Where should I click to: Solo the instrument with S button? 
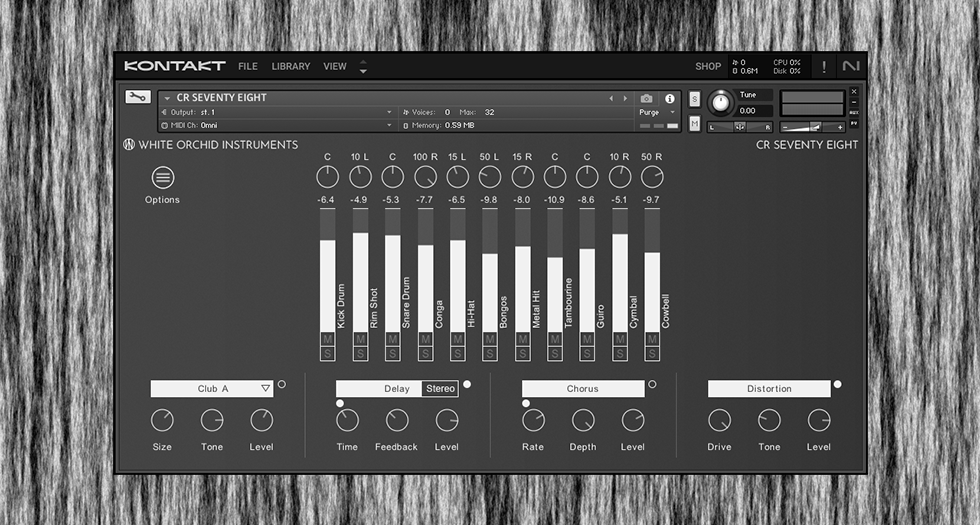tap(694, 99)
